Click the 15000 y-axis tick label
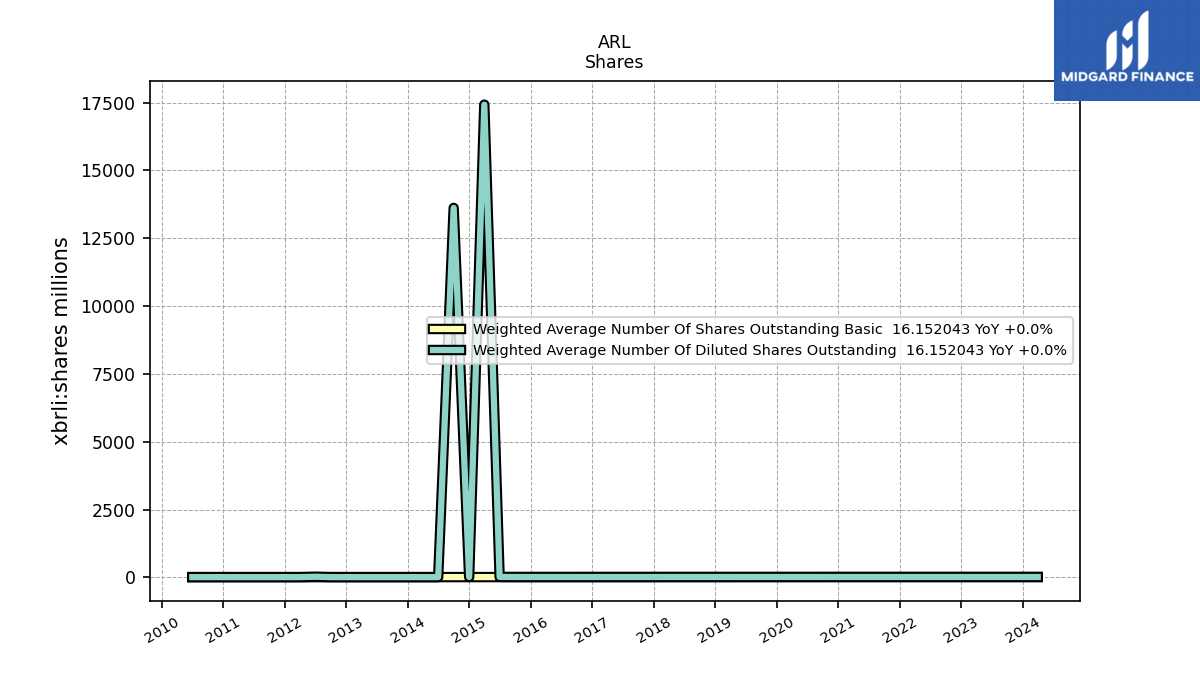Image resolution: width=1200 pixels, height=675 pixels. [x=109, y=171]
